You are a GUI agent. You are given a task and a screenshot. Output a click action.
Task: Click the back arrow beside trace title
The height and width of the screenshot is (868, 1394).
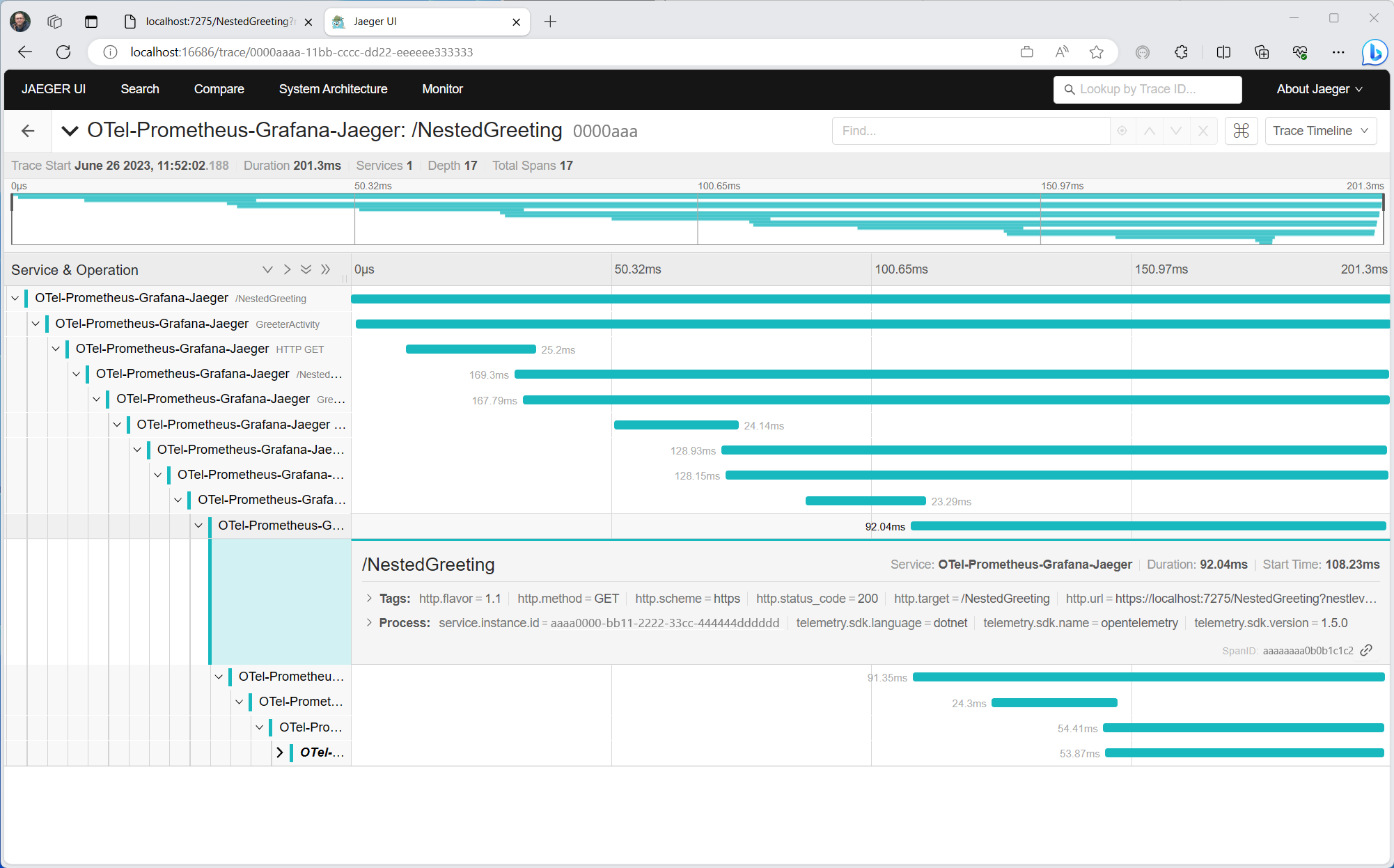[x=28, y=131]
